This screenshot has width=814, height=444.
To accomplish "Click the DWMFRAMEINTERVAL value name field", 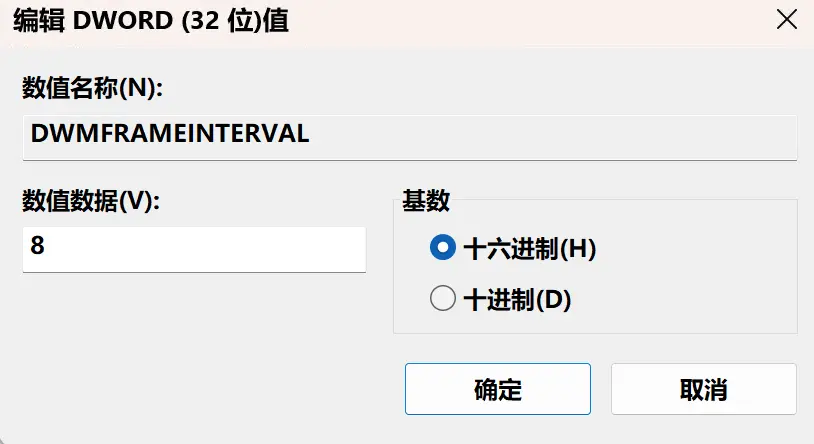I will click(x=410, y=138).
